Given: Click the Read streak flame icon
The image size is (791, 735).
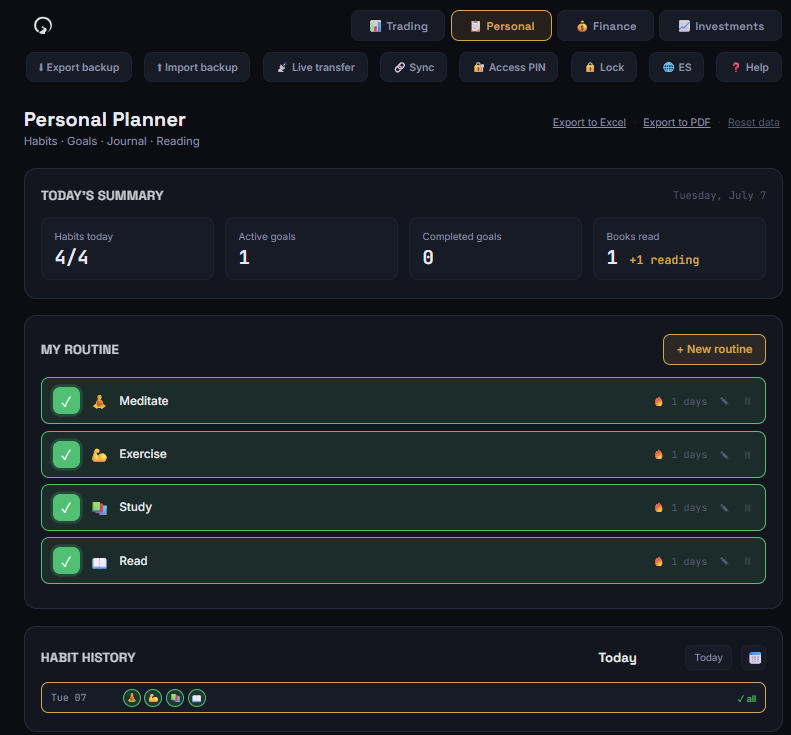Looking at the screenshot, I should pyautogui.click(x=658, y=561).
